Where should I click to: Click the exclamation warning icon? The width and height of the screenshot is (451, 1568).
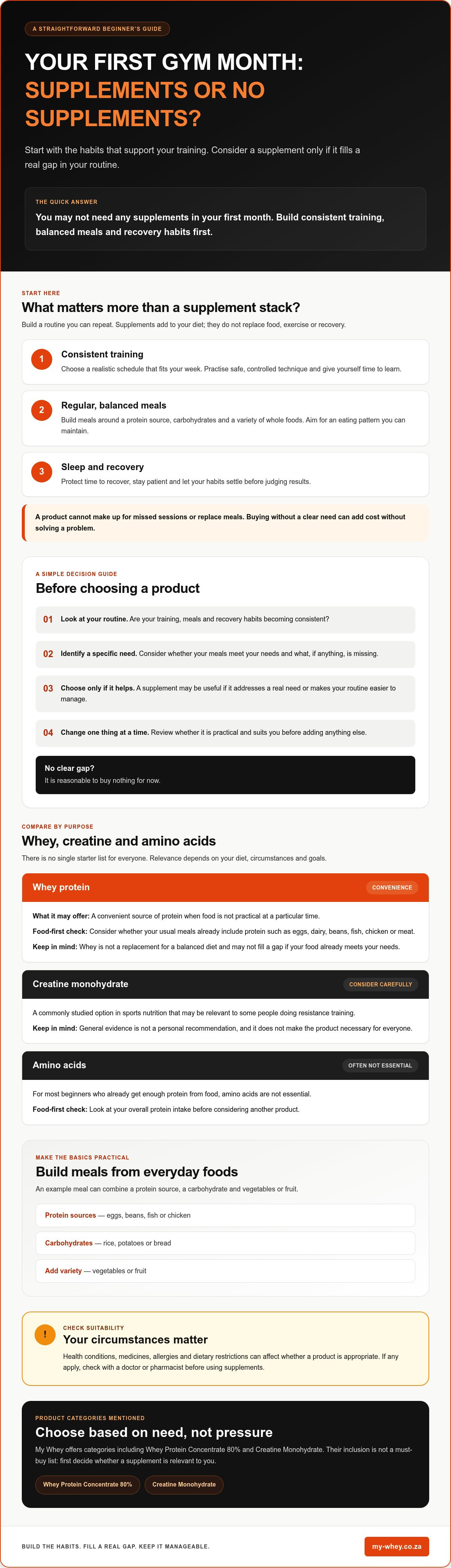pos(44,1334)
